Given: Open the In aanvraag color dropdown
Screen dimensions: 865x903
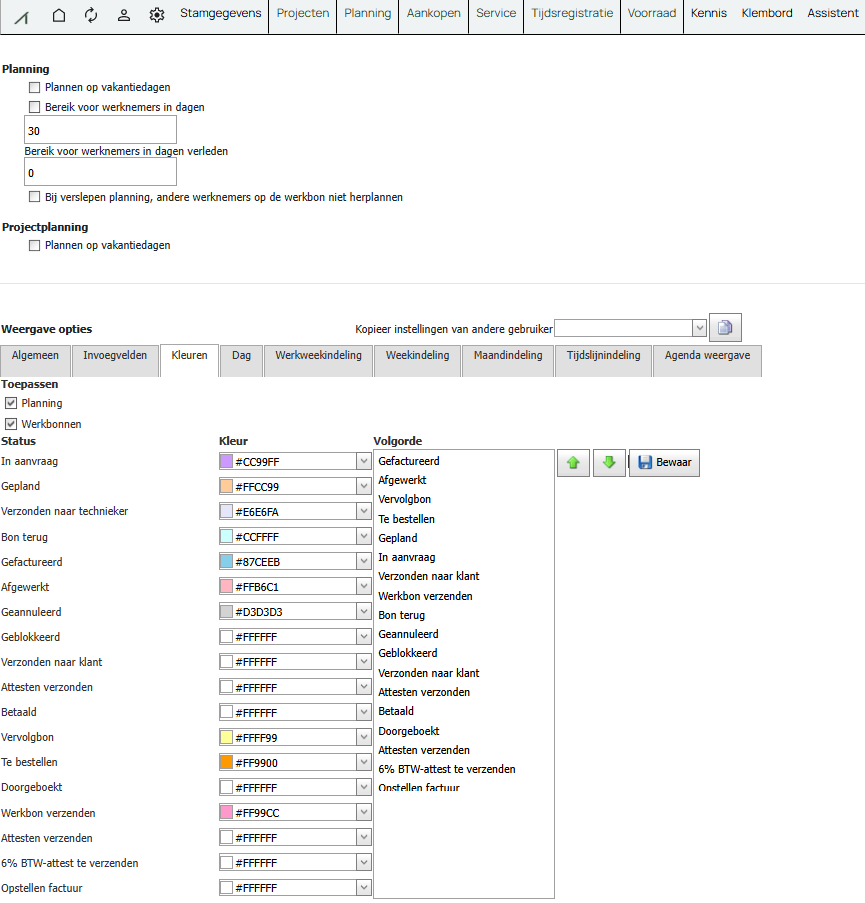Looking at the screenshot, I should pyautogui.click(x=363, y=462).
